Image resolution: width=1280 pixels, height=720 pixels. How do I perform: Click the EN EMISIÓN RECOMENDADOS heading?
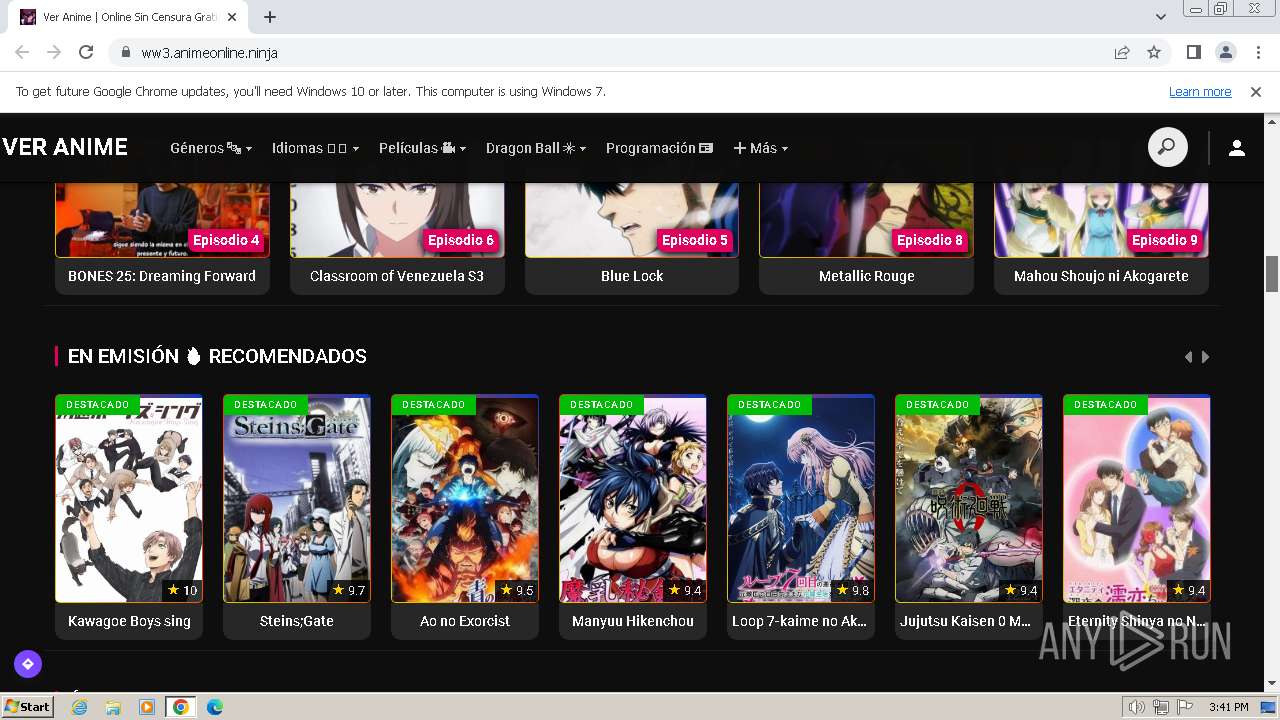coord(217,356)
